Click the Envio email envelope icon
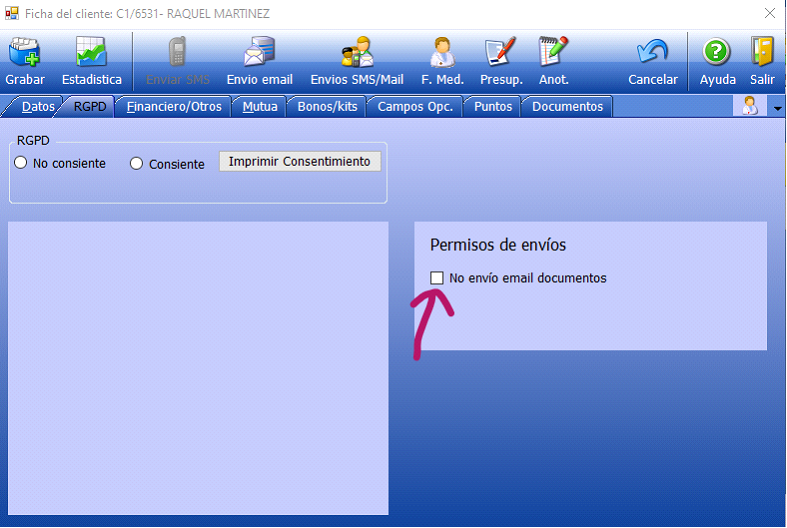The image size is (787, 528). 259,52
